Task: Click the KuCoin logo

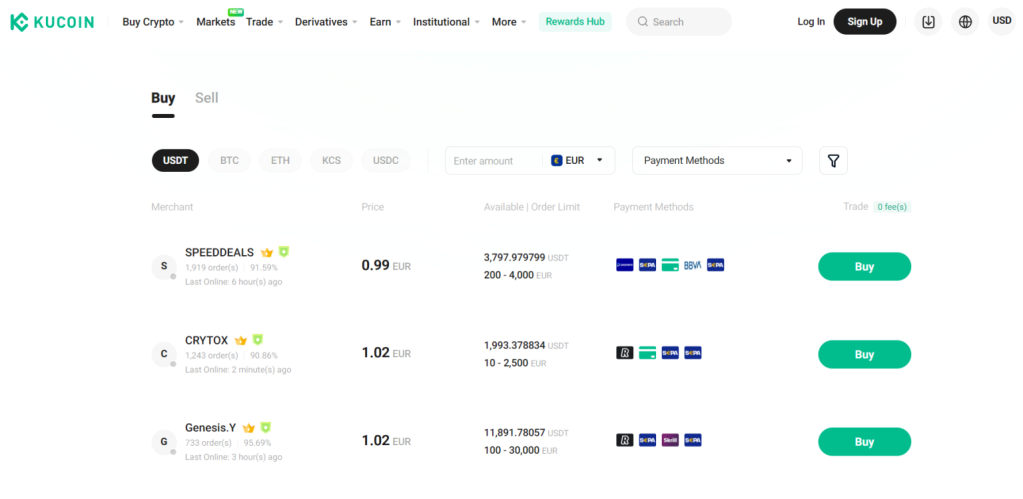Action: coord(52,21)
